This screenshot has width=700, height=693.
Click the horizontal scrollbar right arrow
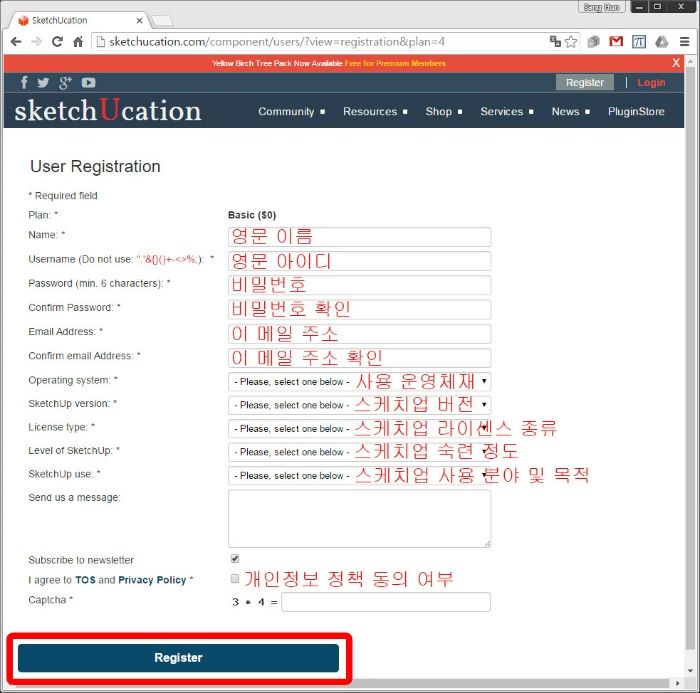(677, 683)
